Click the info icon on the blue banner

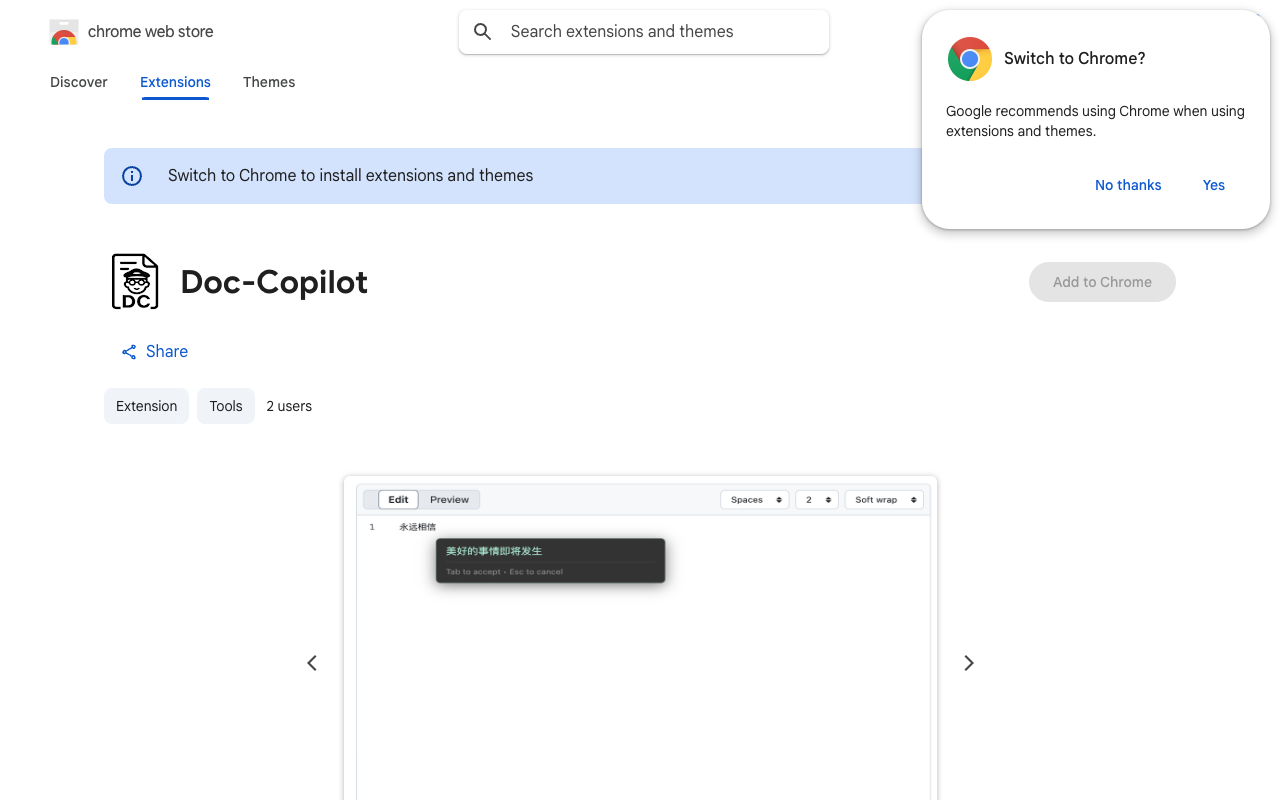coord(131,175)
